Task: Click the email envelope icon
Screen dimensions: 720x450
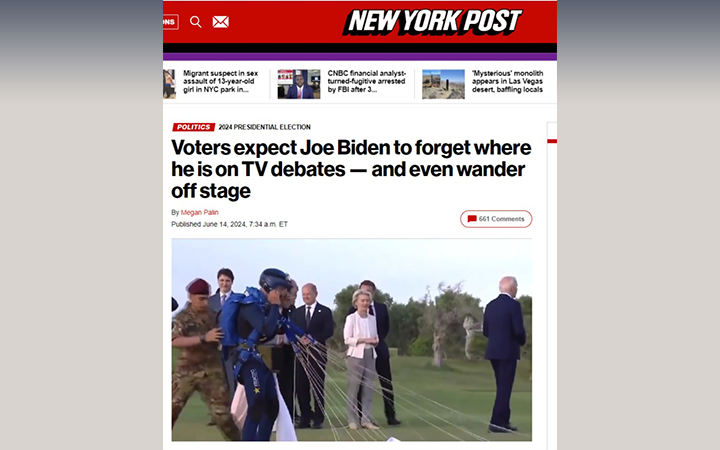Action: (x=220, y=22)
